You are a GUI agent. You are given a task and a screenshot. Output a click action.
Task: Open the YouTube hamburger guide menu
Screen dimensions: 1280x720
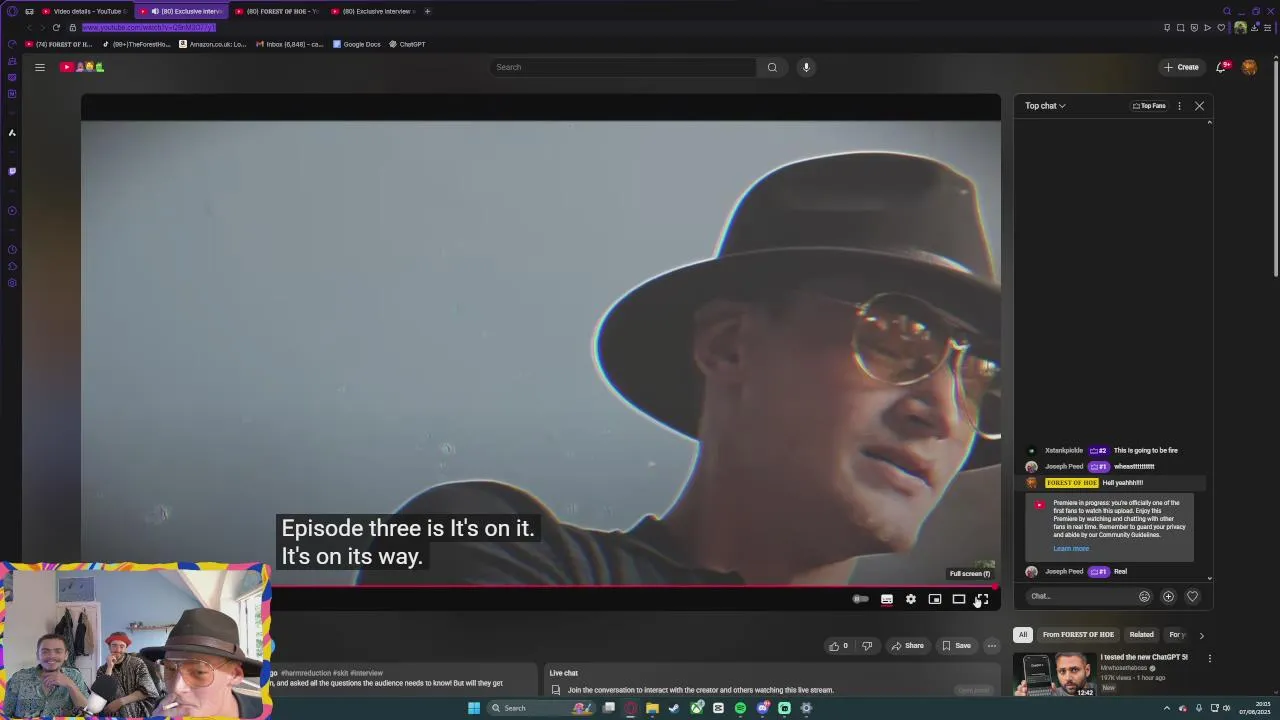40,67
